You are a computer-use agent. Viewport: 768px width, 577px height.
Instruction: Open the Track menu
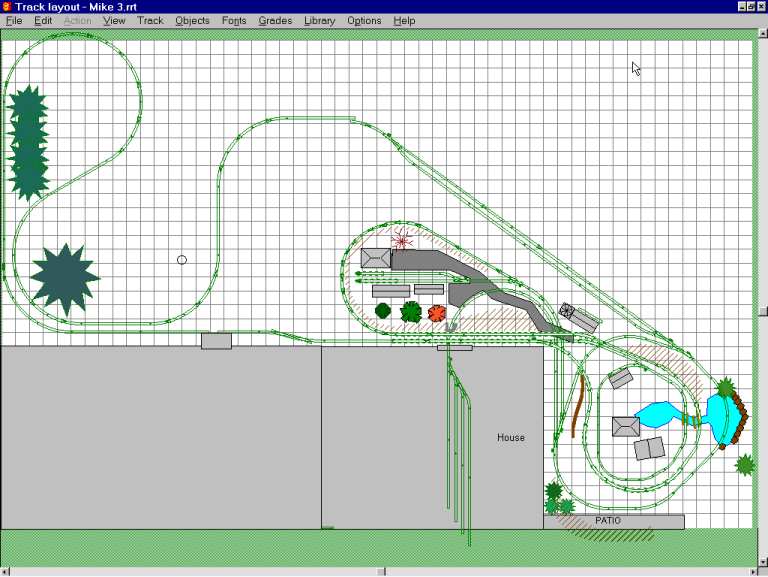point(150,21)
